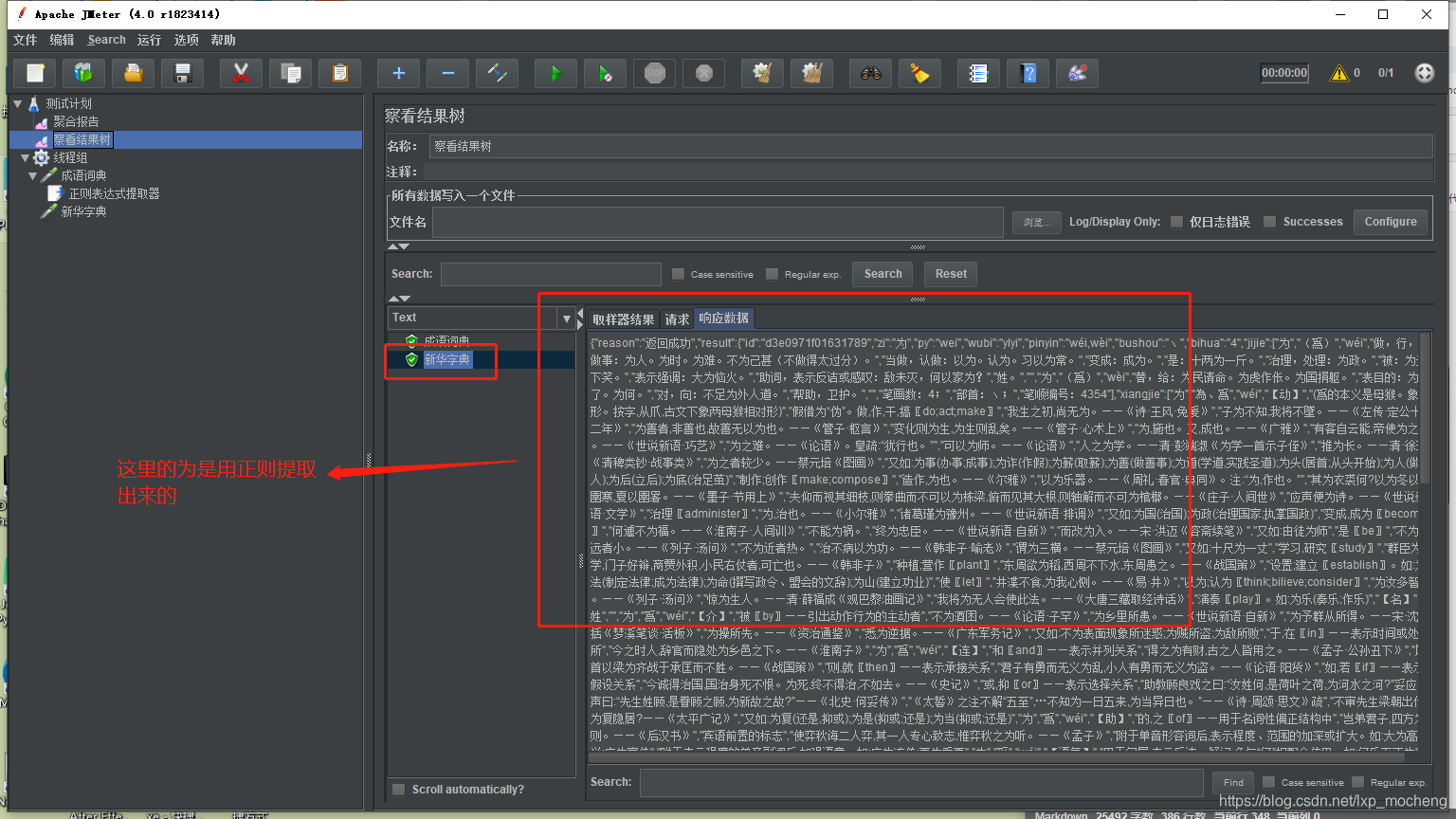Click the Shutdown icon
The height and width of the screenshot is (819, 1456).
point(703,73)
